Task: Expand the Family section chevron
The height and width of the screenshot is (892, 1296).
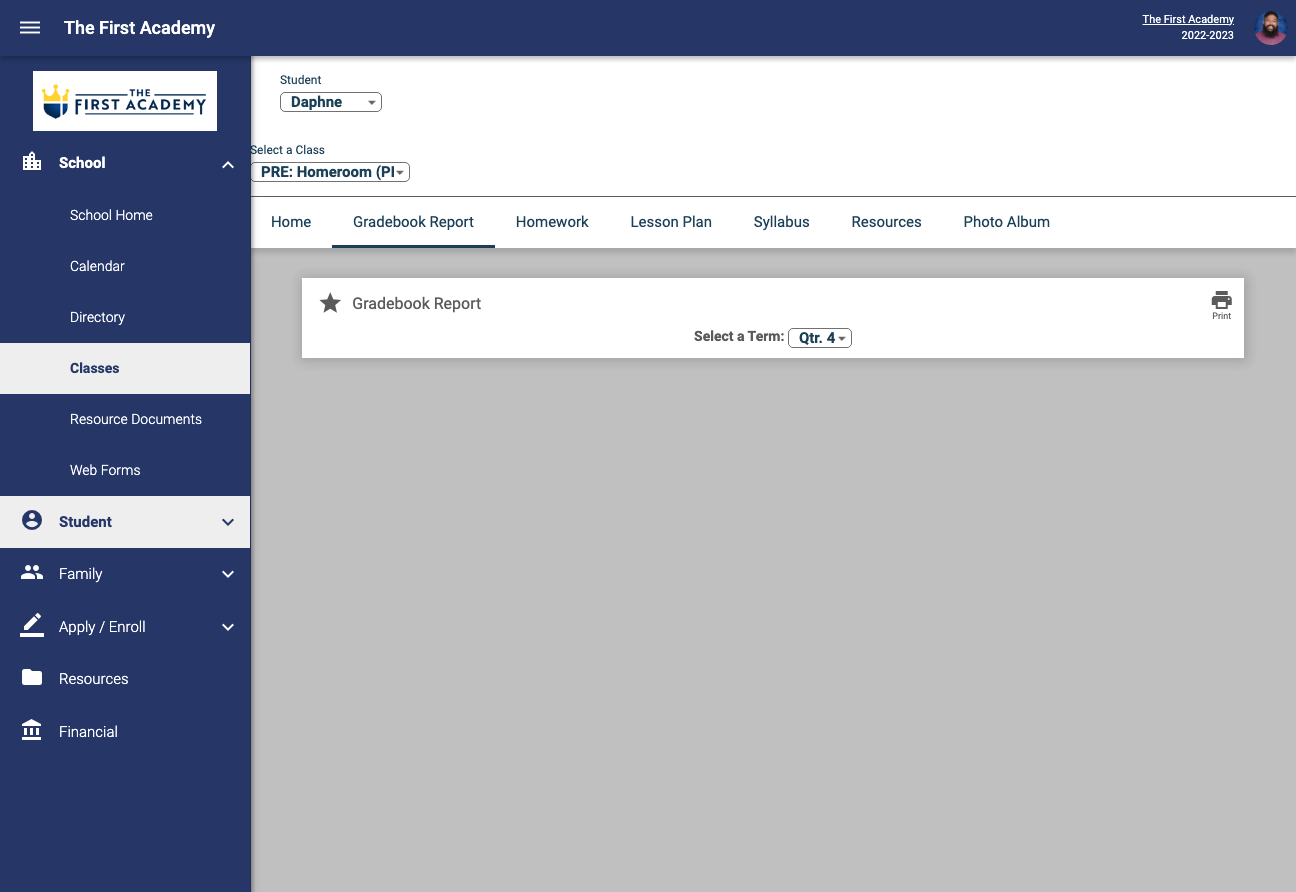Action: pos(228,574)
